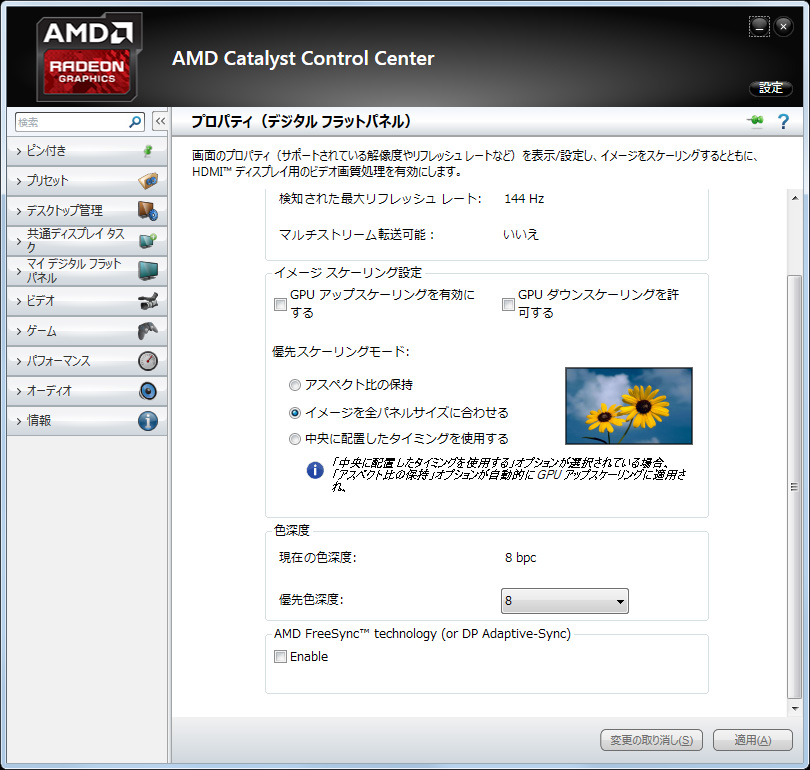
Task: Click the 情報 info icon in sidebar
Action: [148, 421]
